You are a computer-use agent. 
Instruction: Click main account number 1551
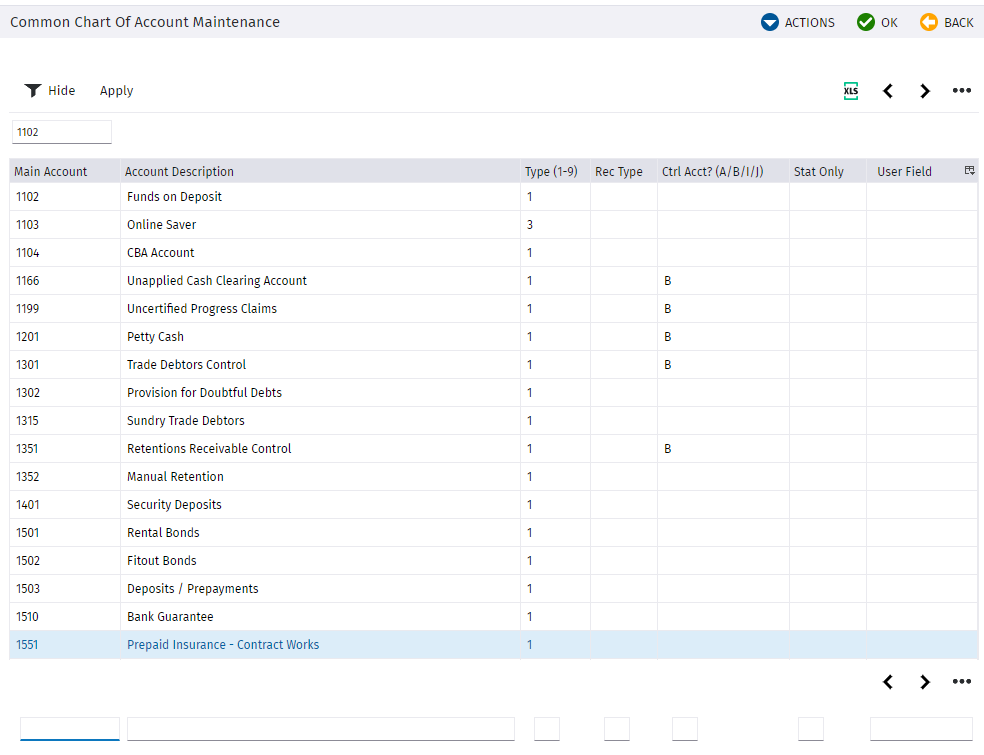[27, 645]
